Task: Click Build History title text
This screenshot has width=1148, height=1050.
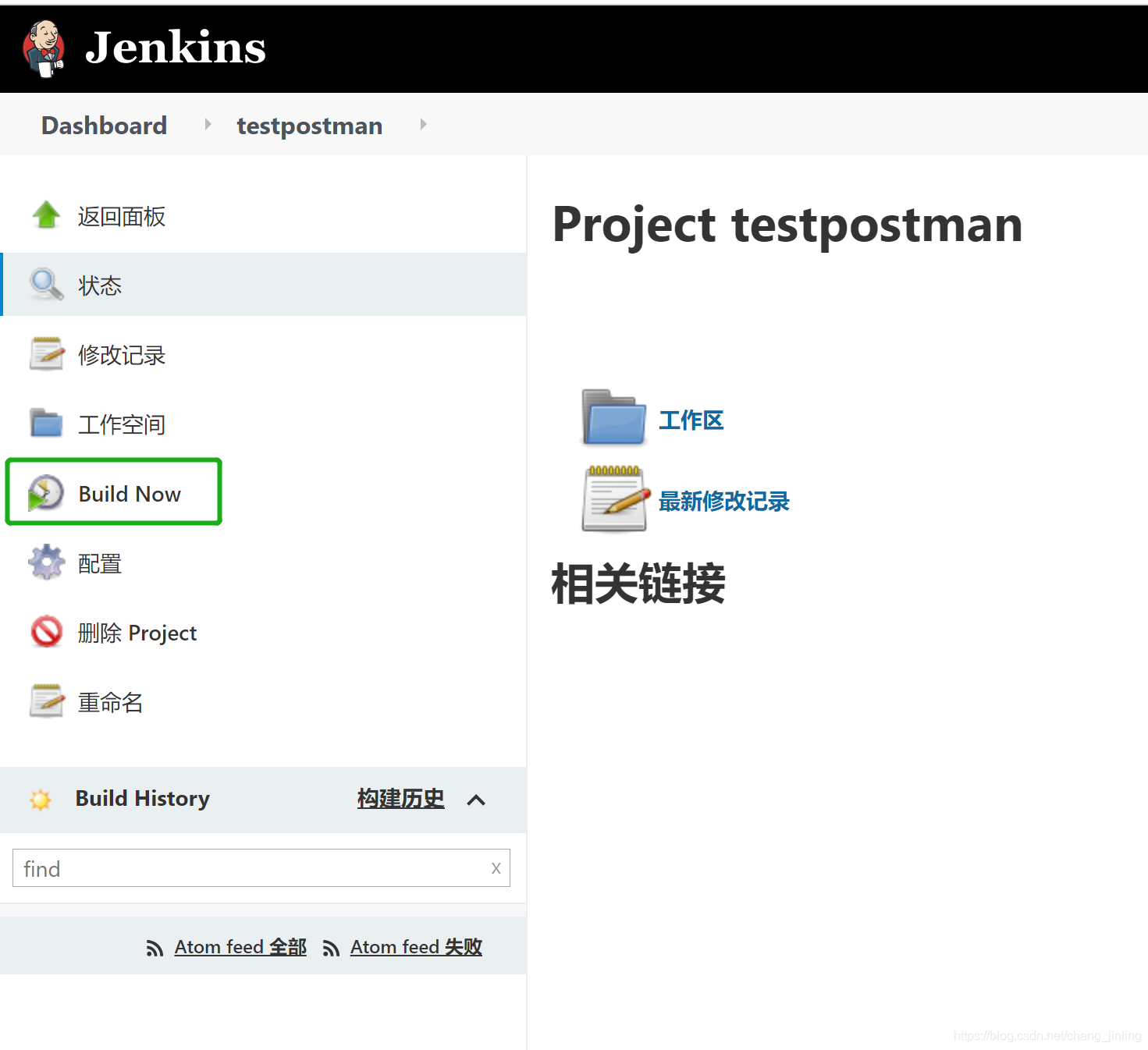Action: (143, 799)
